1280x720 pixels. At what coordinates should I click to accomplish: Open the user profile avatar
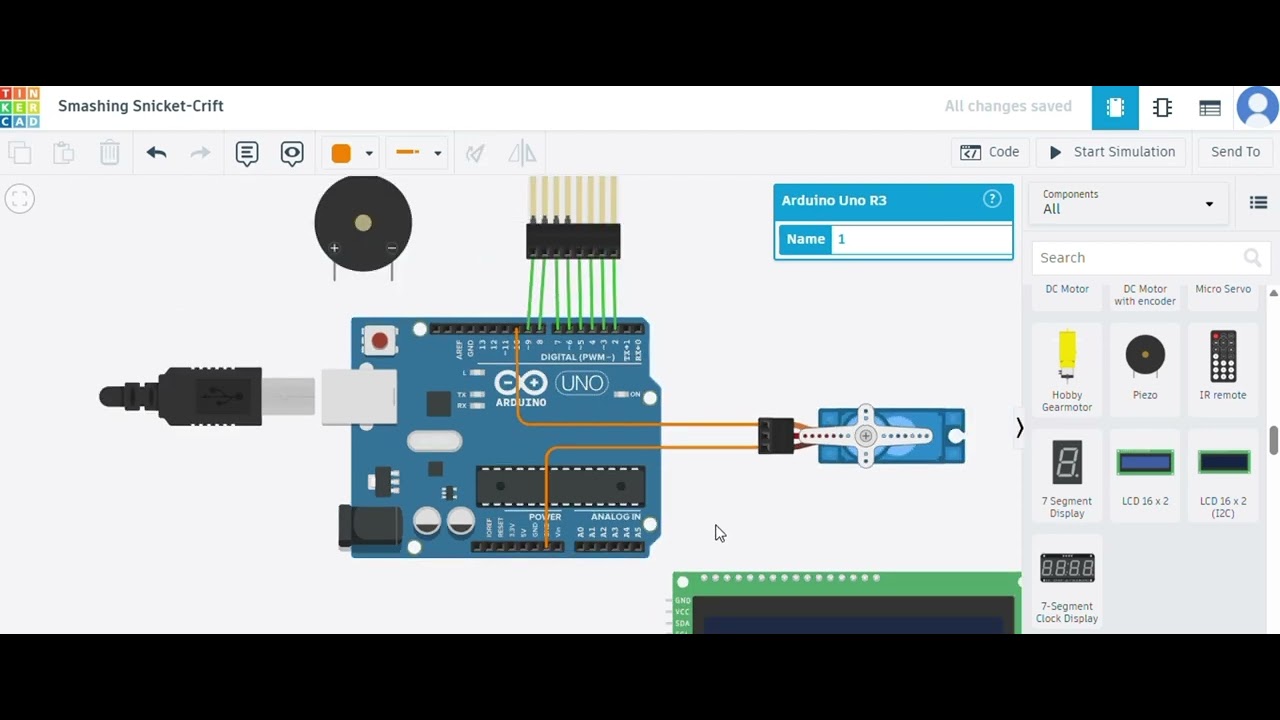point(1258,107)
